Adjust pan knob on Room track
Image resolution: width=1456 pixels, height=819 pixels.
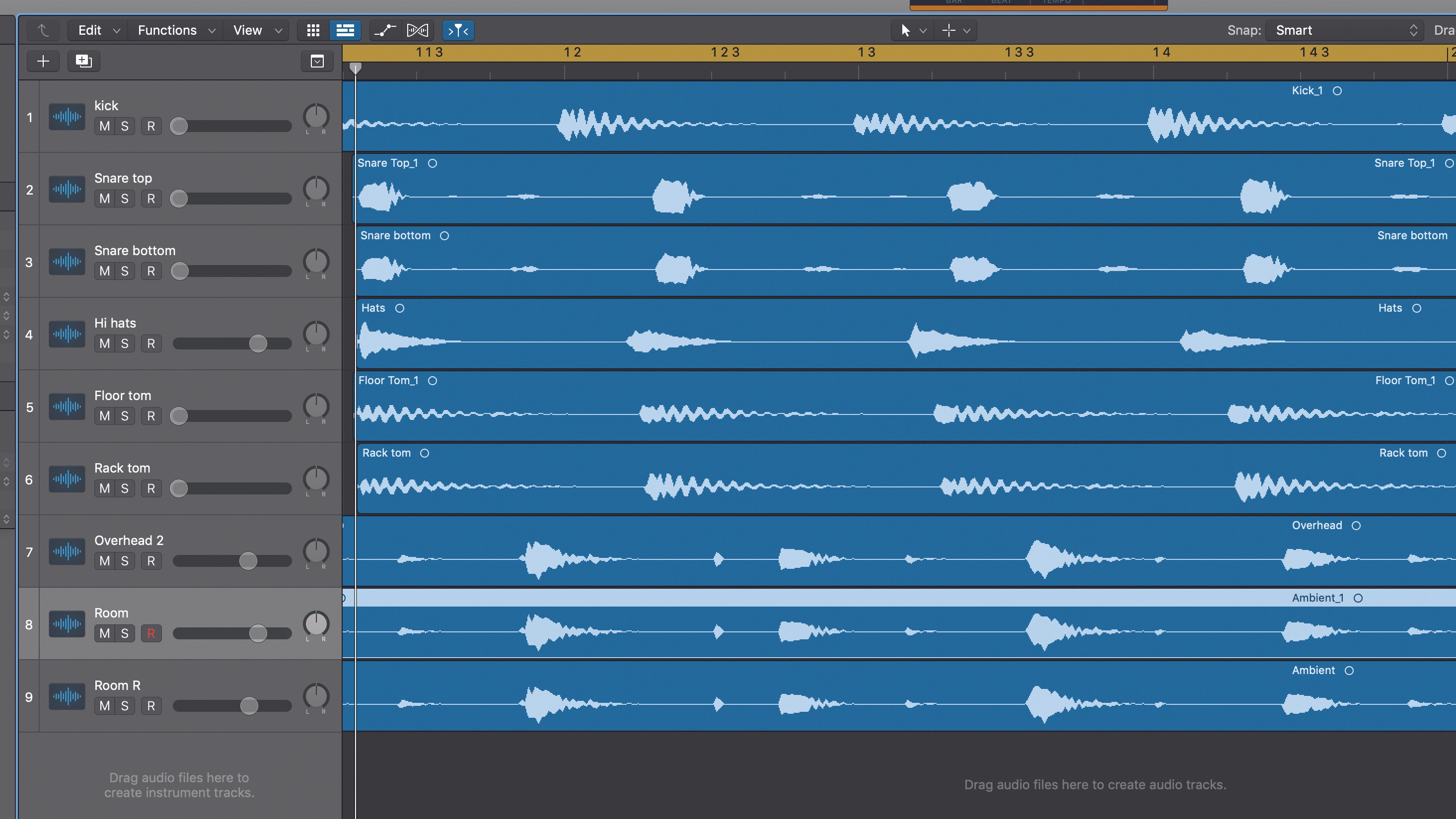(316, 623)
